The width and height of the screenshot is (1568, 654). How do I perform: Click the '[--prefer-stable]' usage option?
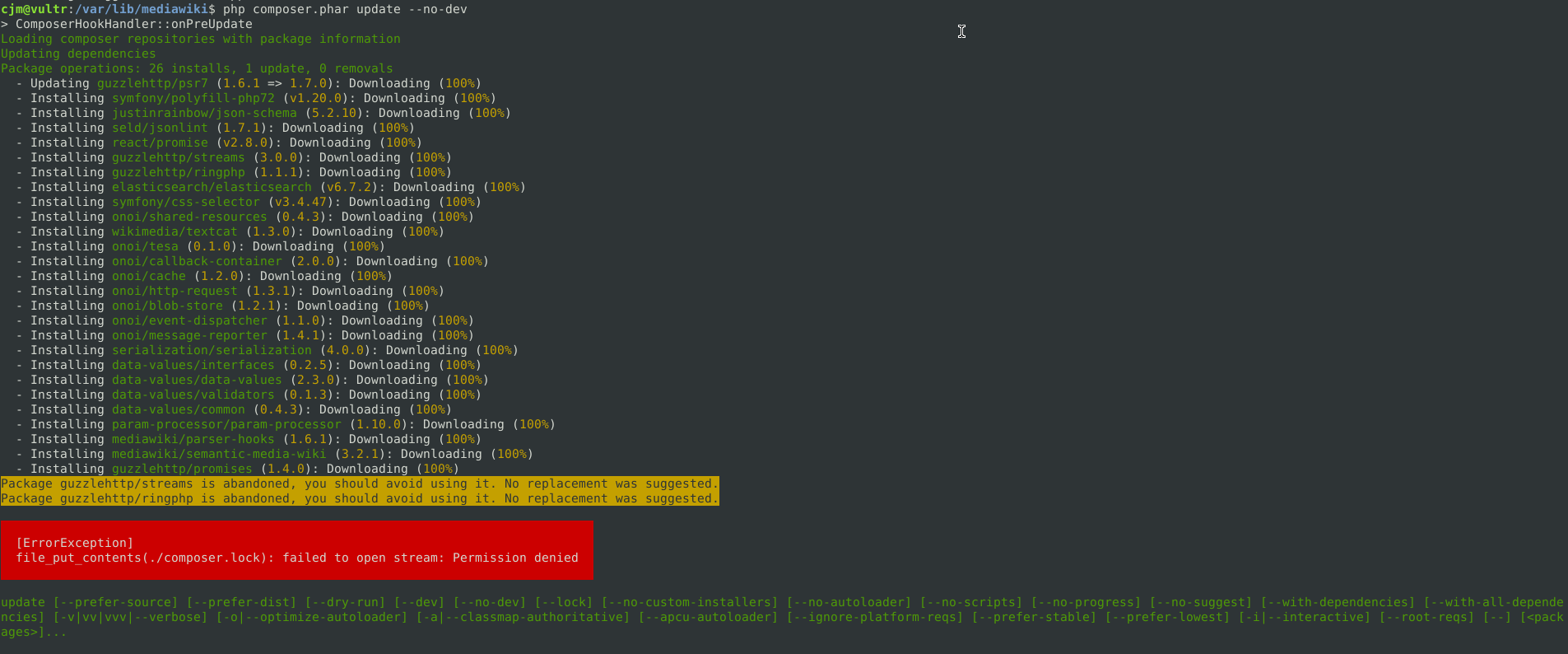(x=1034, y=617)
